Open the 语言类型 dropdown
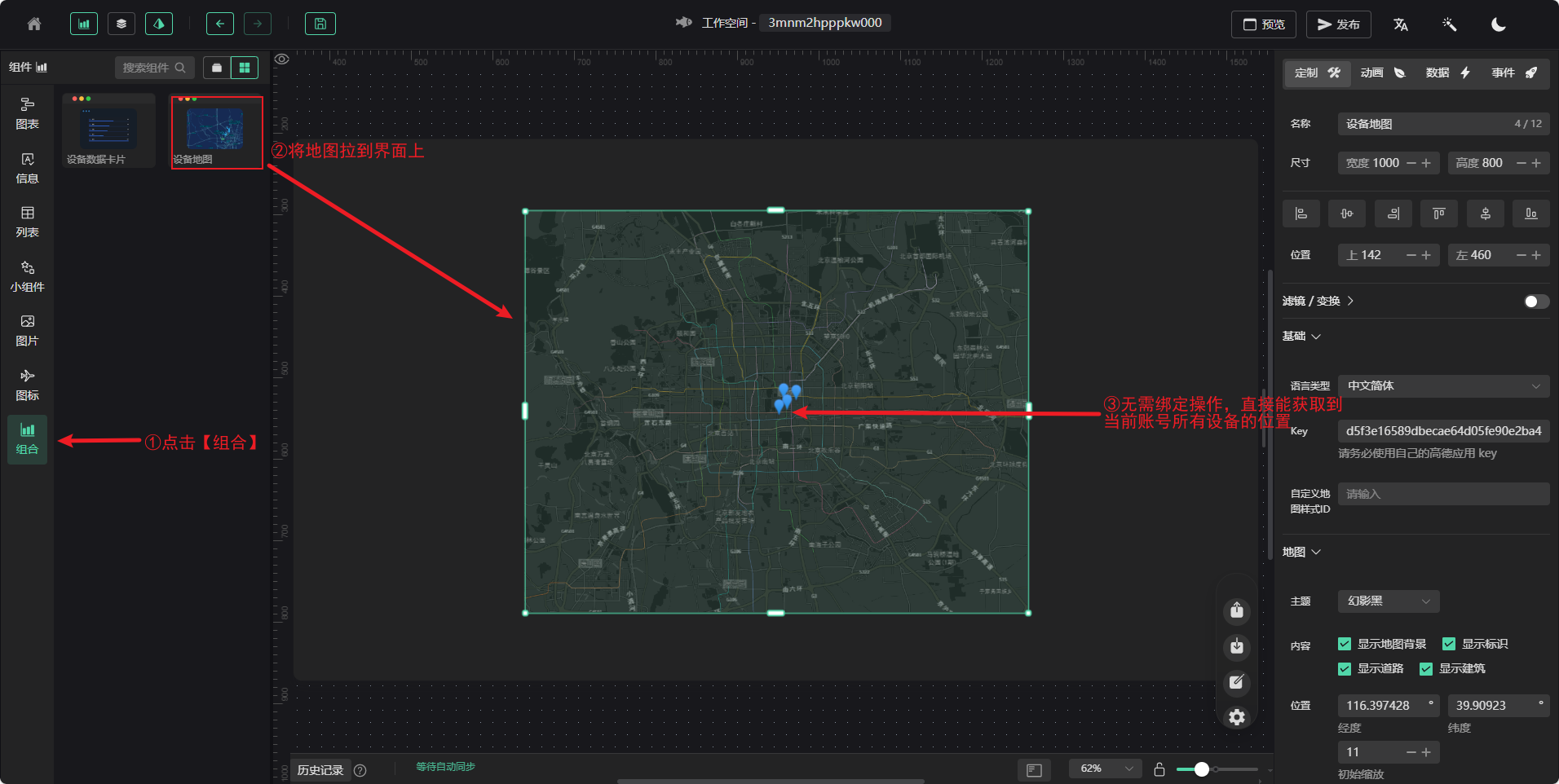The height and width of the screenshot is (784, 1559). [1442, 385]
